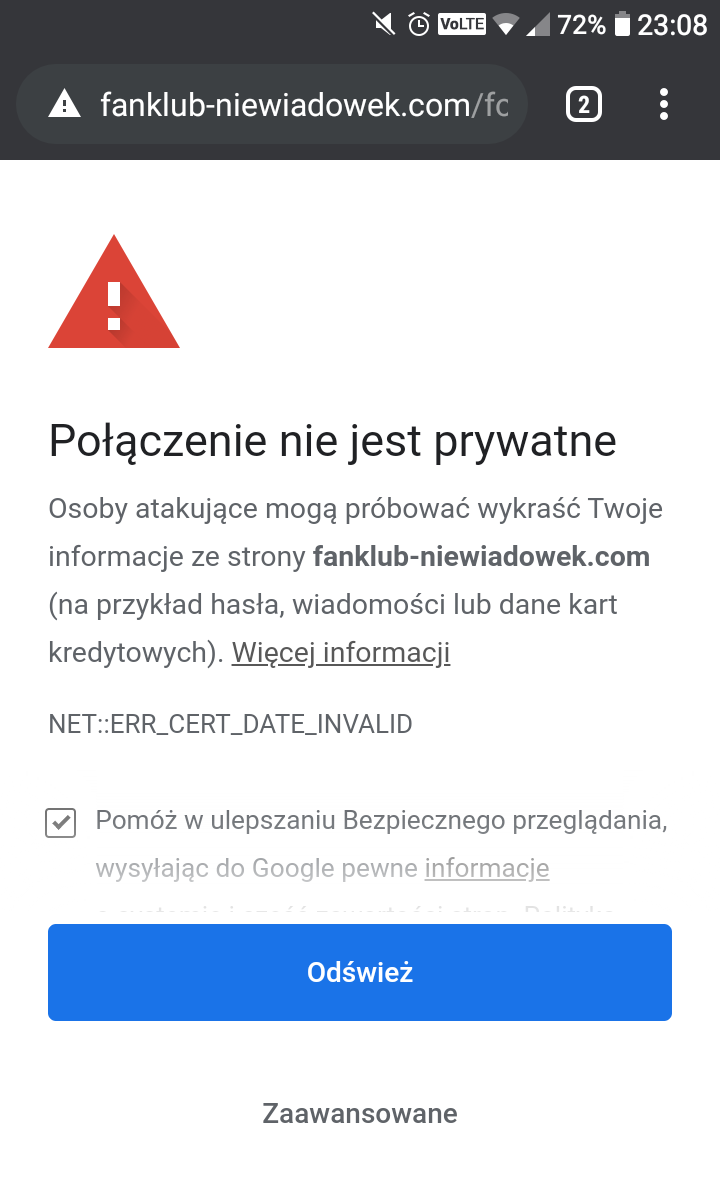Viewport: 720px width, 1193px height.
Task: Tap the alarm clock status icon
Action: pyautogui.click(x=420, y=24)
